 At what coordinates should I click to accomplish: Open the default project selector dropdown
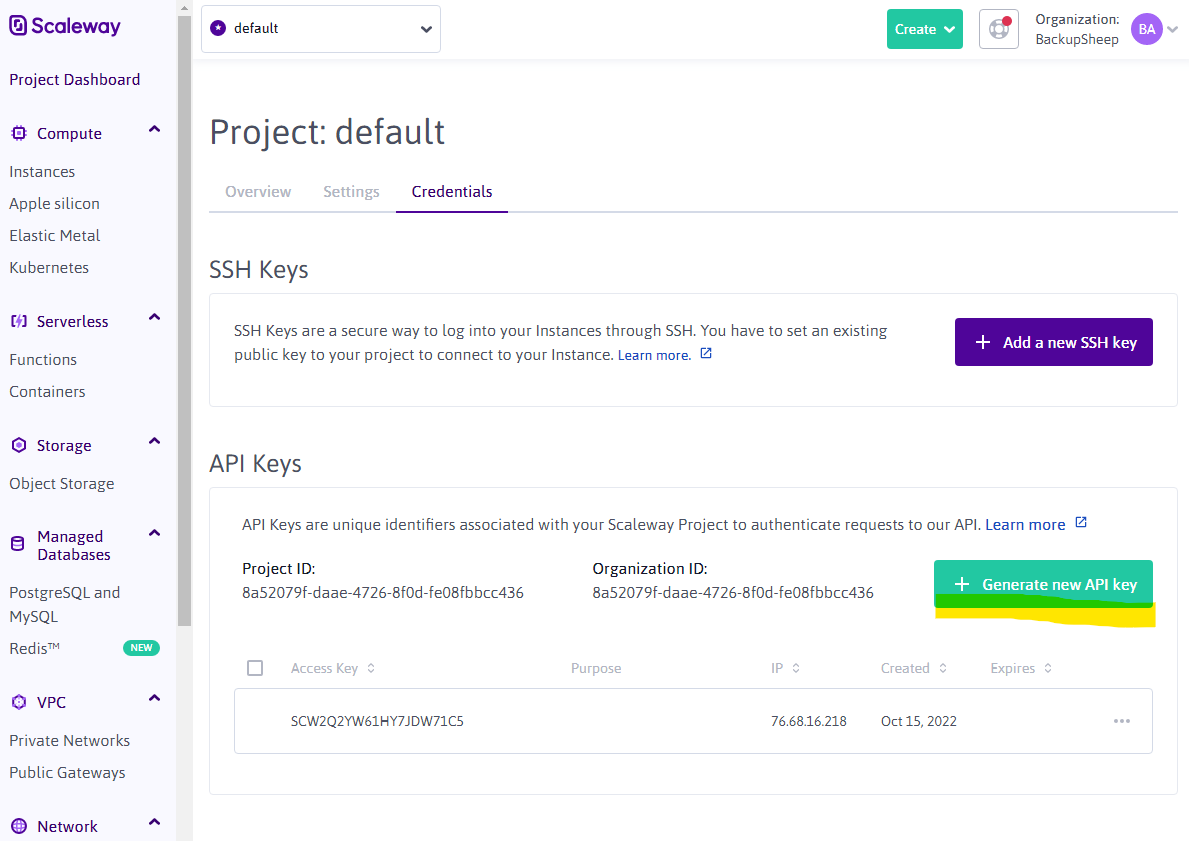click(321, 29)
